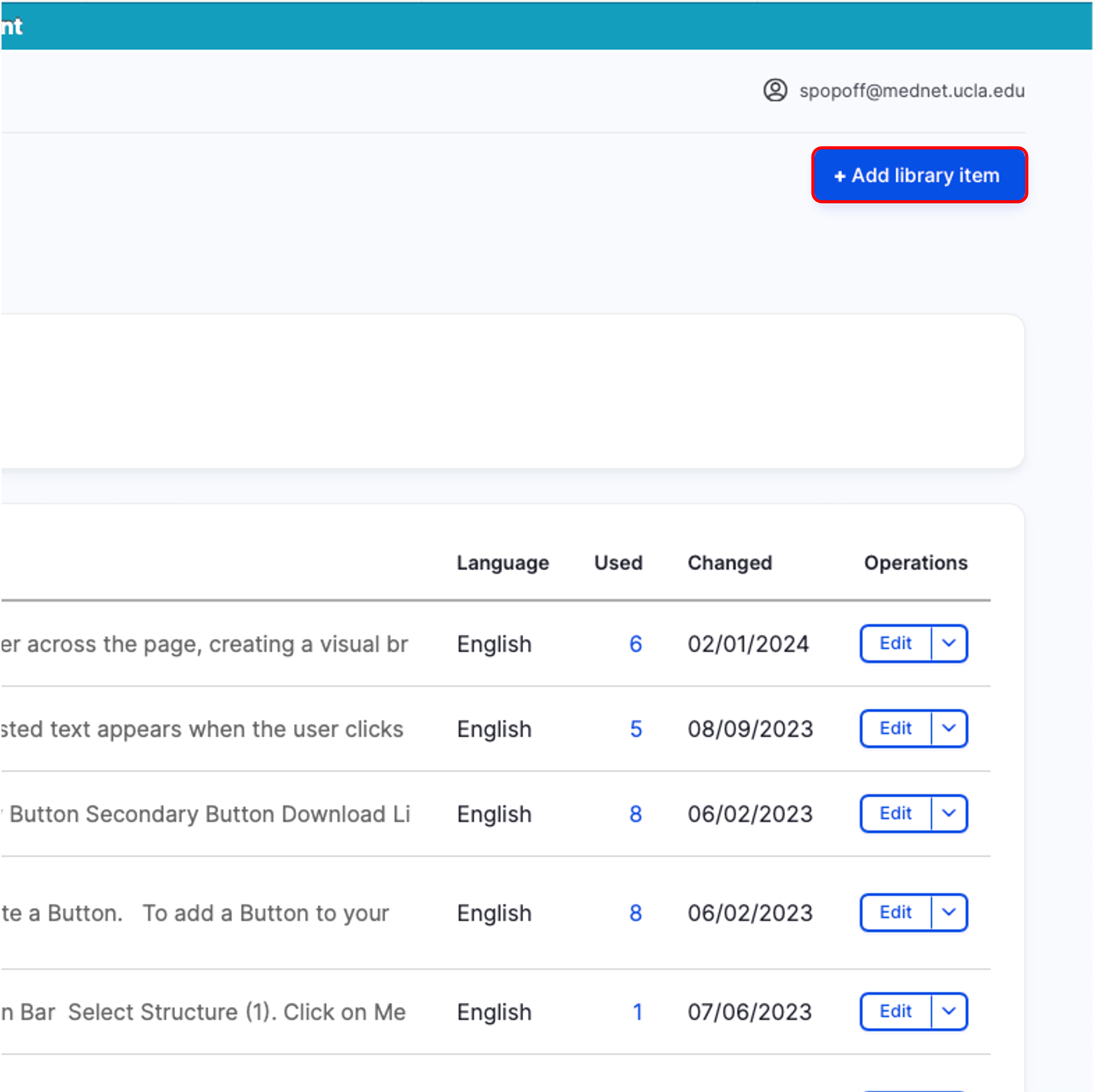Sort by the Changed column header
Screen dimensions: 1094x1092
coord(729,563)
